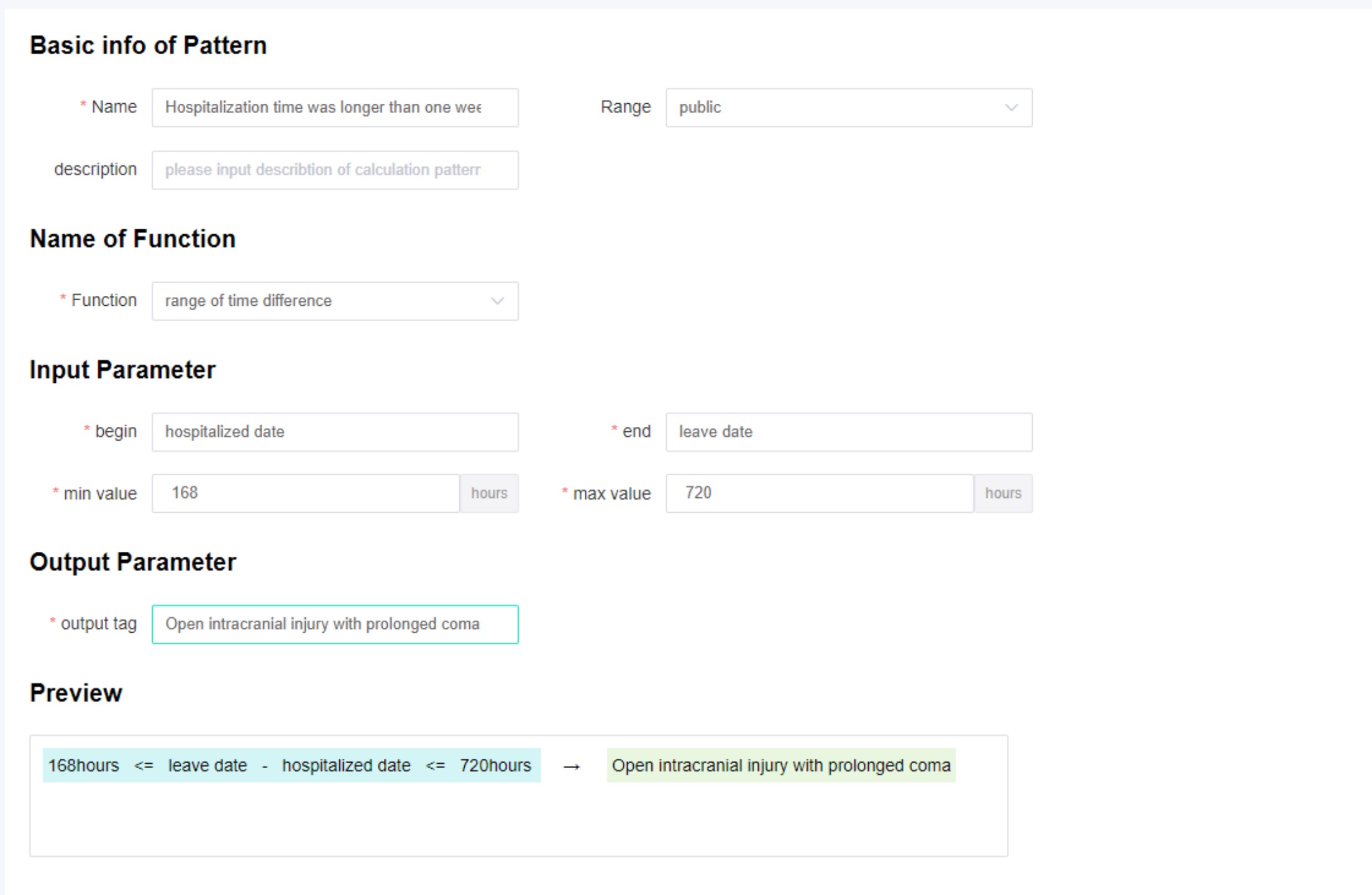The image size is (1372, 895).
Task: Click the begin field with hospitalized date
Action: coord(335,432)
